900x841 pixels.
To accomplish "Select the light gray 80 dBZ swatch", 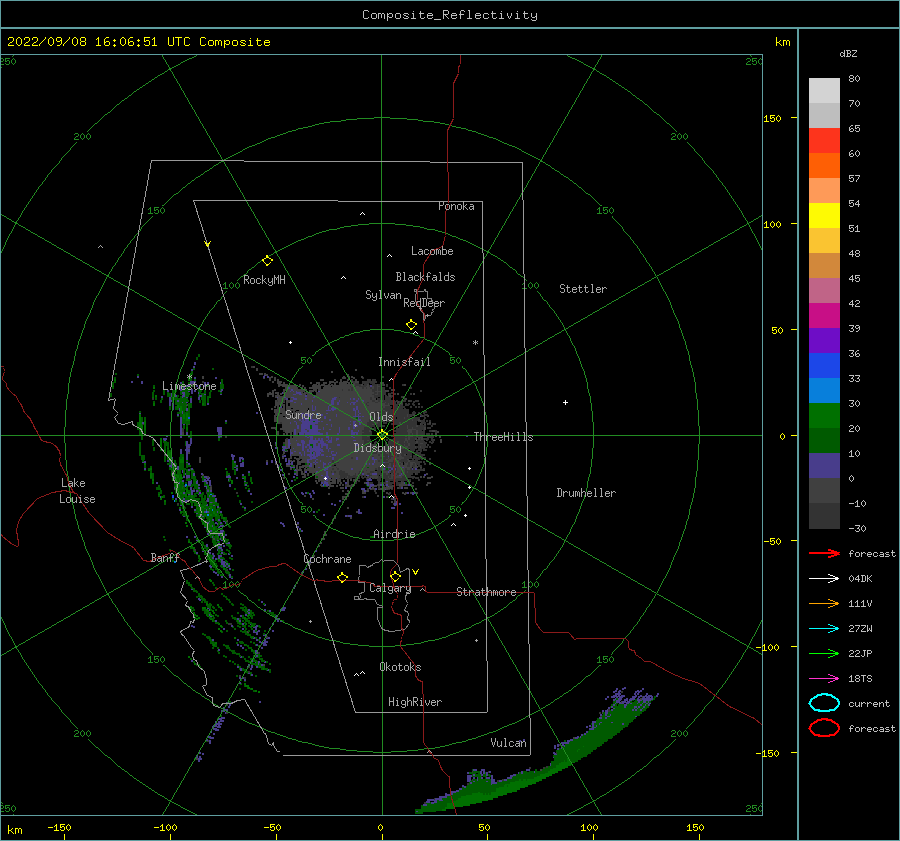I will (824, 91).
